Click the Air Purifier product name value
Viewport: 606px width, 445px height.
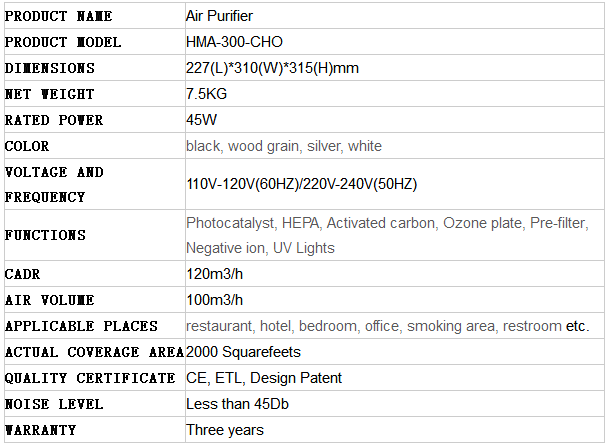tap(219, 16)
